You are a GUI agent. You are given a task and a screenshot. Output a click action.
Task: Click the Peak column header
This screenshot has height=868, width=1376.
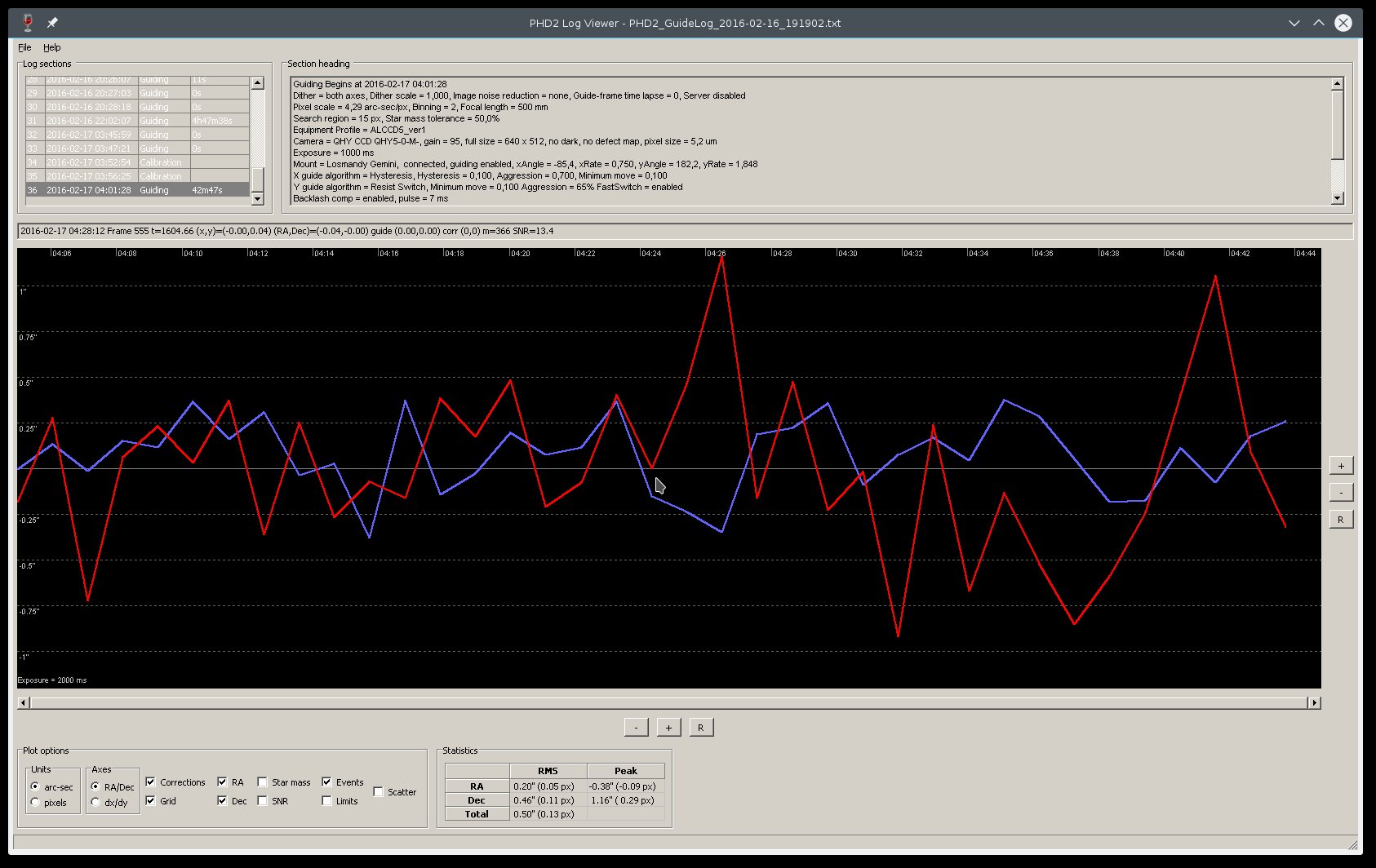[x=625, y=771]
